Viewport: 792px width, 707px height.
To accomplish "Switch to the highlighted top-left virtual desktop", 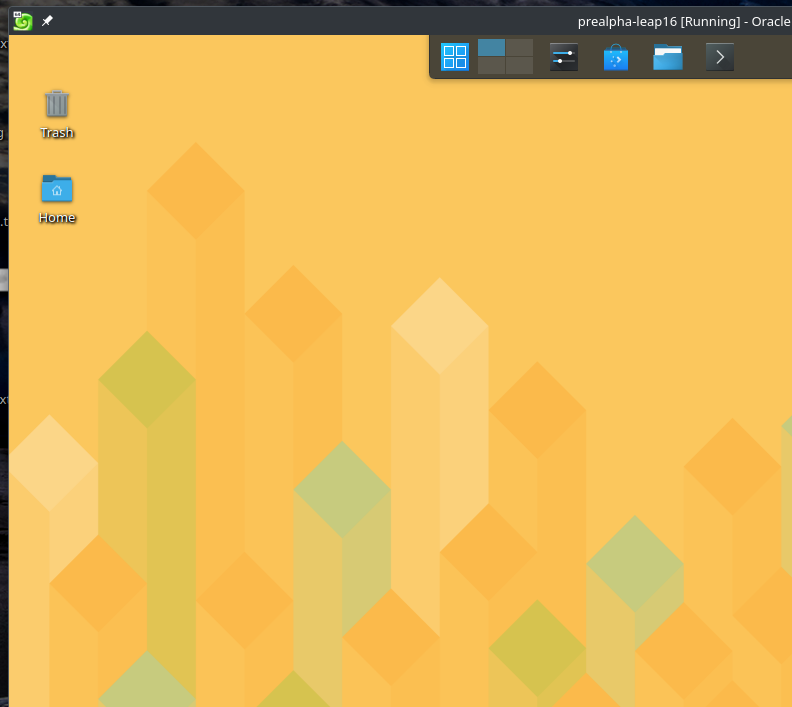I will point(491,48).
